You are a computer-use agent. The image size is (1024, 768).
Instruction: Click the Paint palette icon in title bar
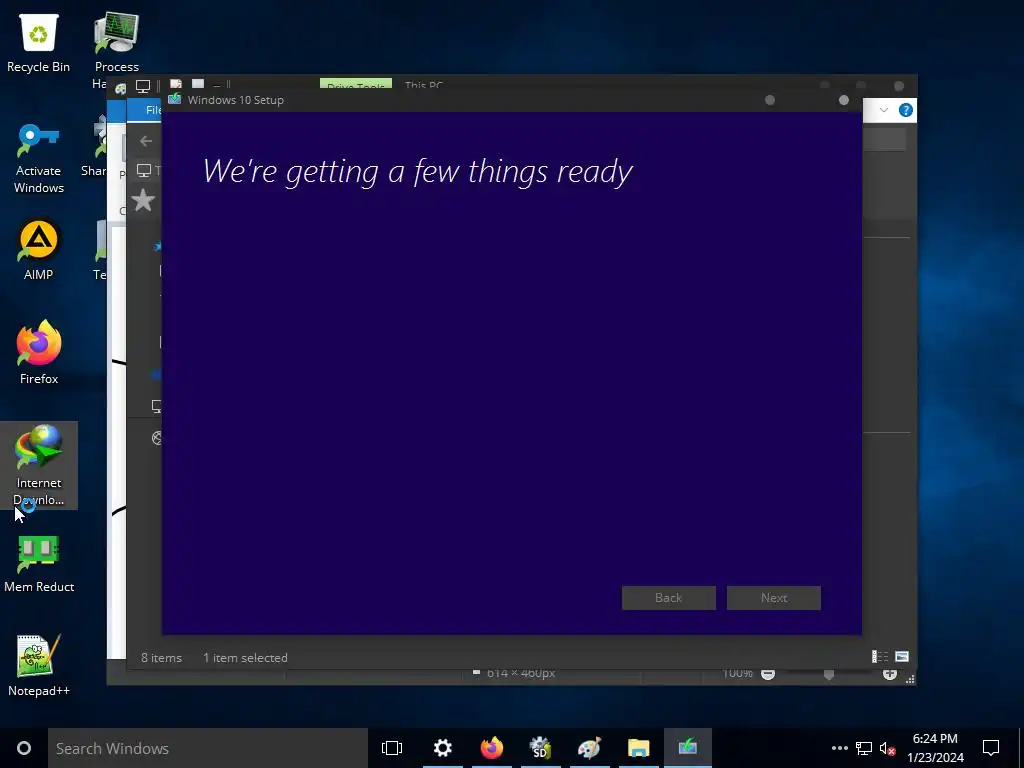click(120, 89)
